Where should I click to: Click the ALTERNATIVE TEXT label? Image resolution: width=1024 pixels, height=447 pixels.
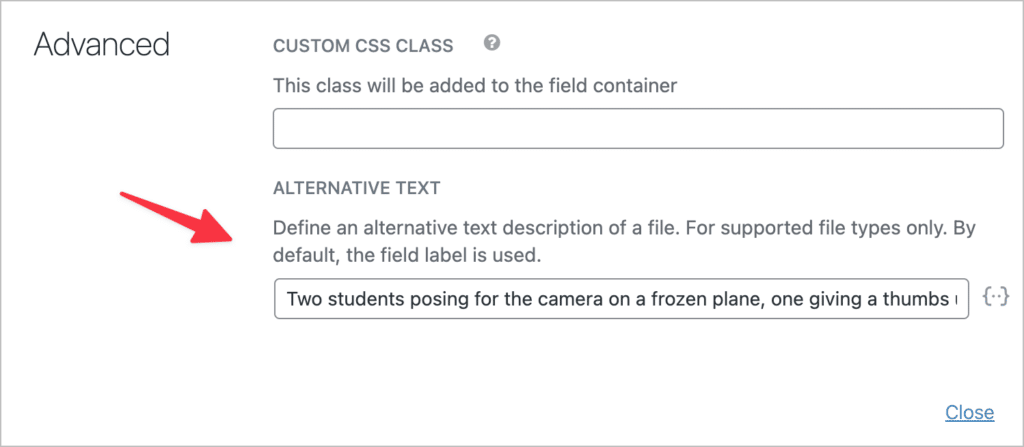[357, 189]
